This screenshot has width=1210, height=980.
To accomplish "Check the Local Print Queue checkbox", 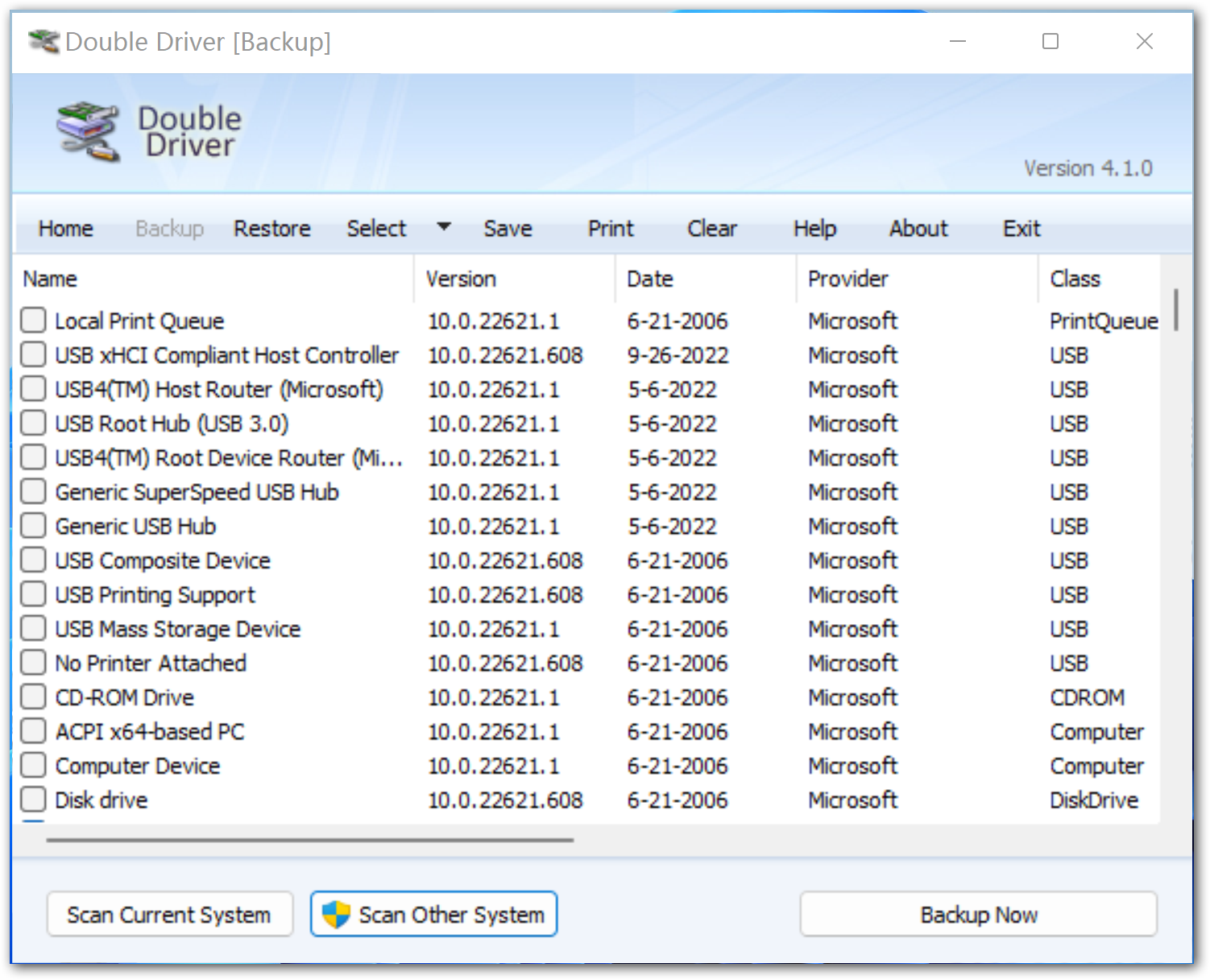I will click(33, 320).
